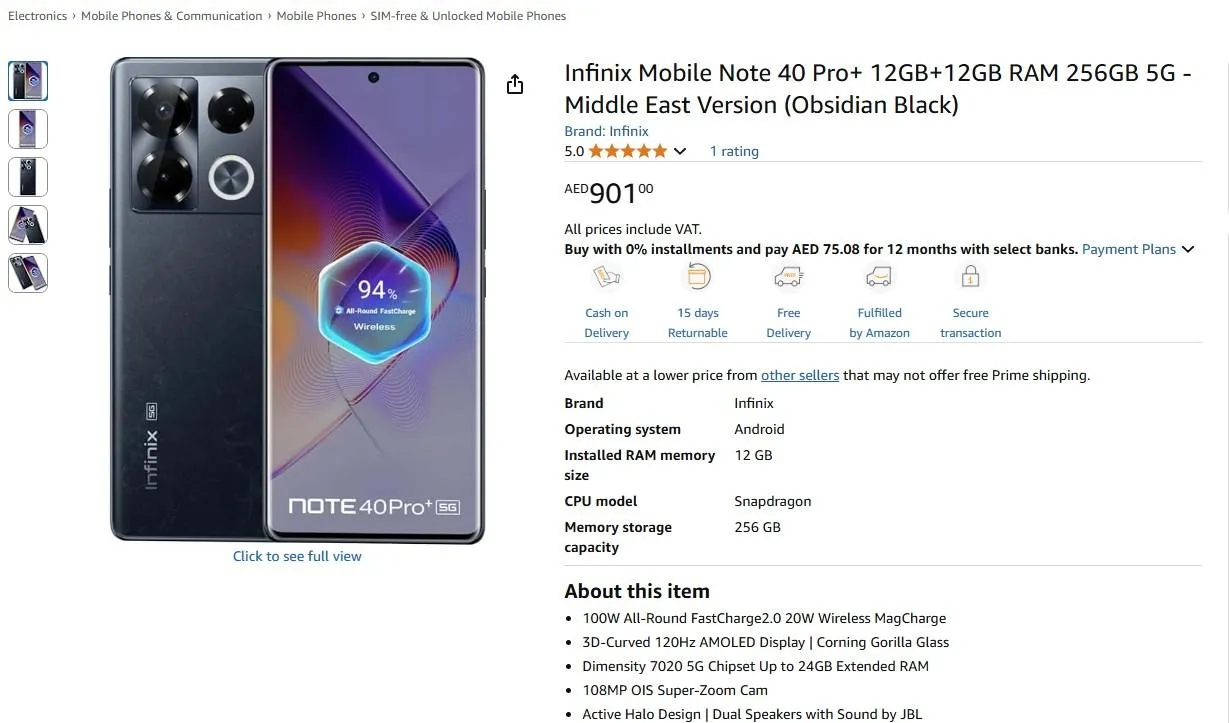
Task: Open the 1 rating reviews link
Action: pos(734,150)
